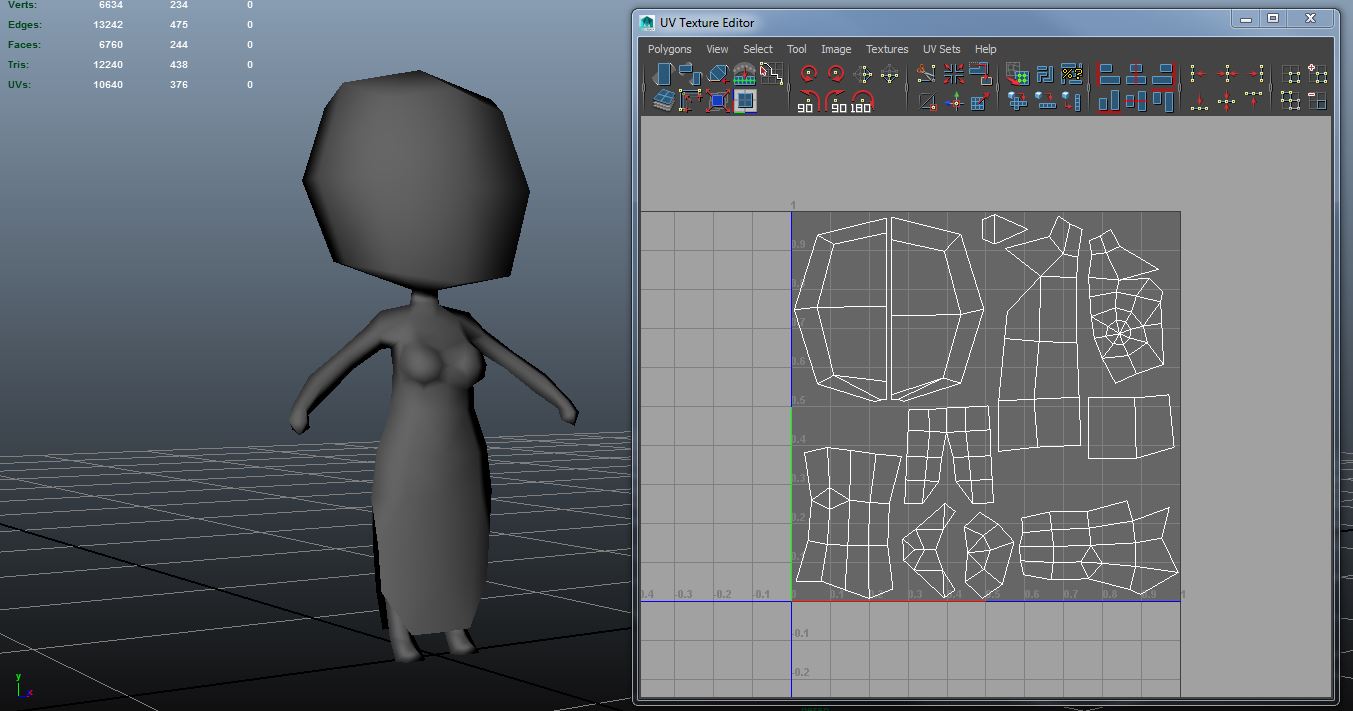Screen dimensions: 1353x711
Task: Click the character's head in the 3D viewport
Action: coord(416,178)
